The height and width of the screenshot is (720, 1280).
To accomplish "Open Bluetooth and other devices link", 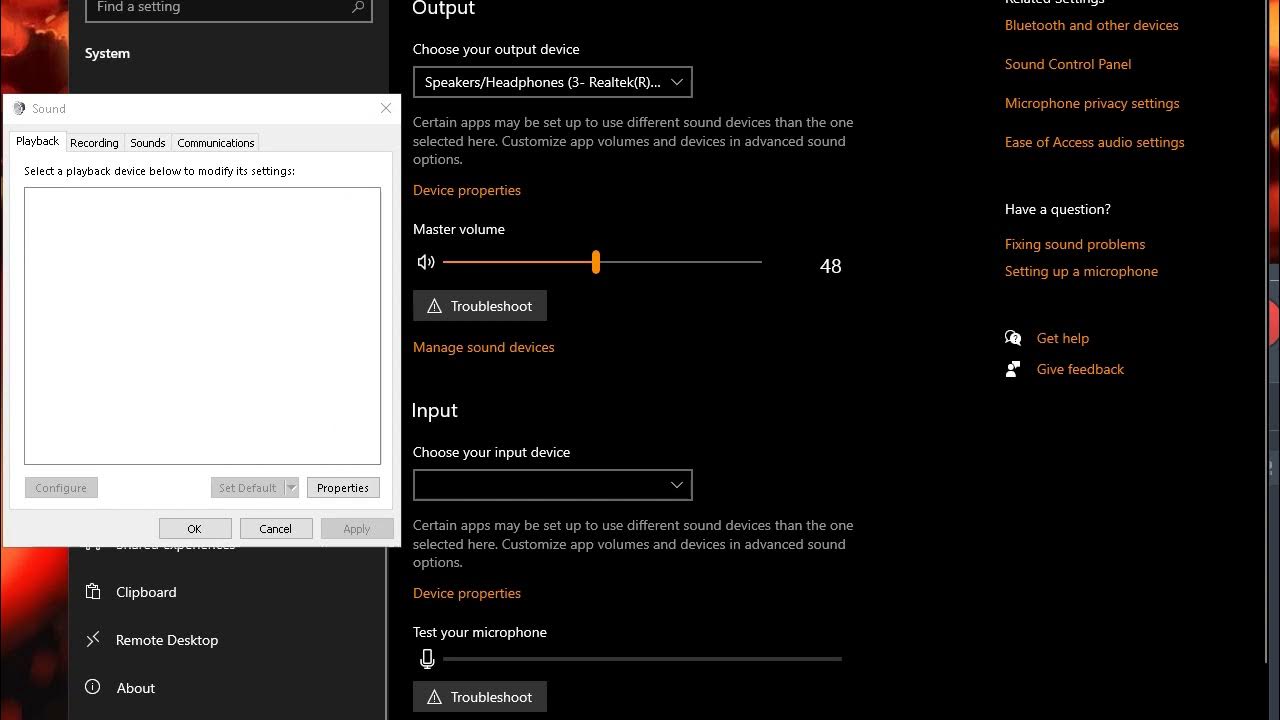I will coord(1092,25).
